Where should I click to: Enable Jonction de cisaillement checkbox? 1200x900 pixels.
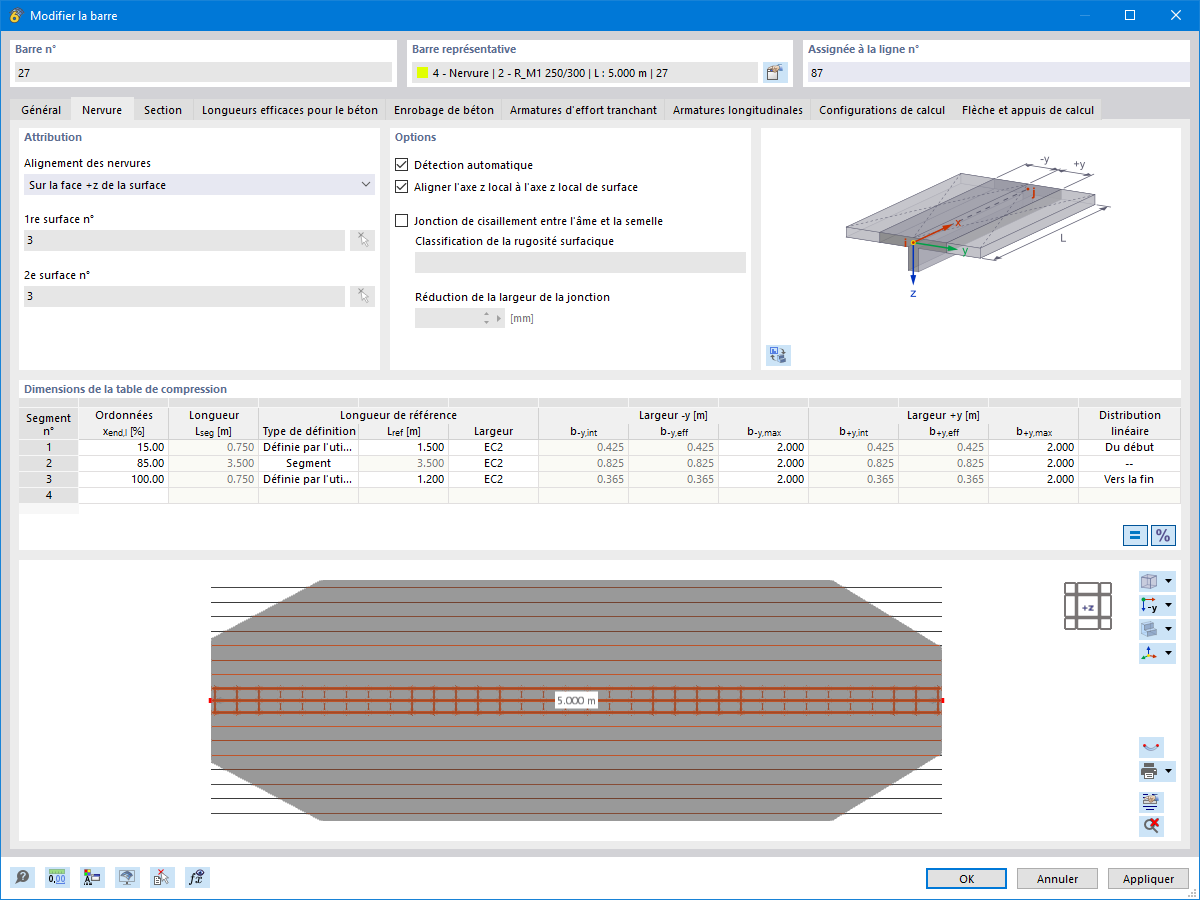pos(402,221)
